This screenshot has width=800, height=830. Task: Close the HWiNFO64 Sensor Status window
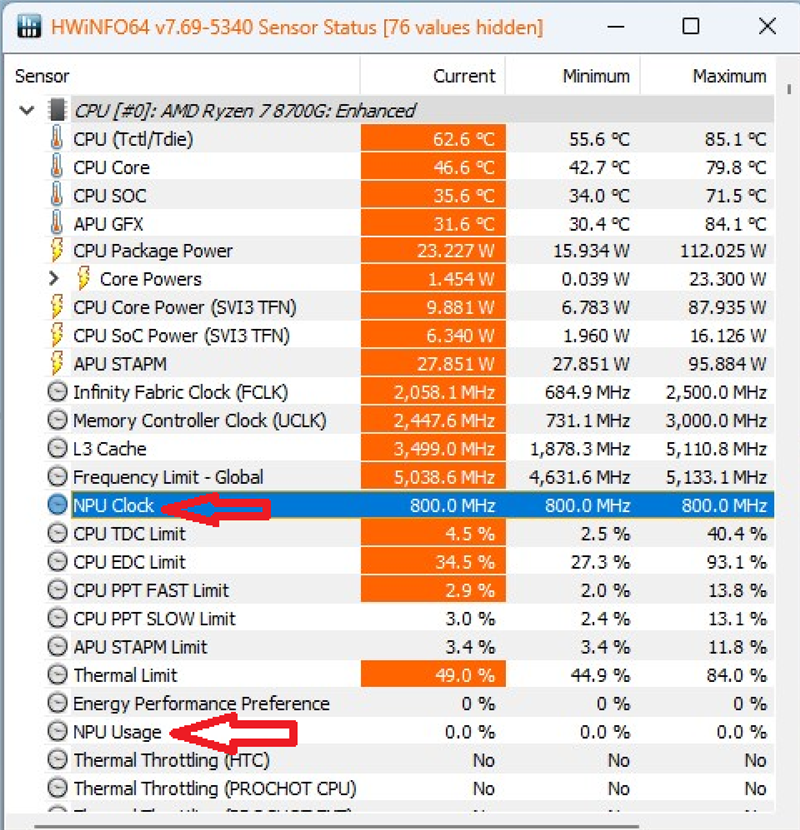tap(767, 26)
